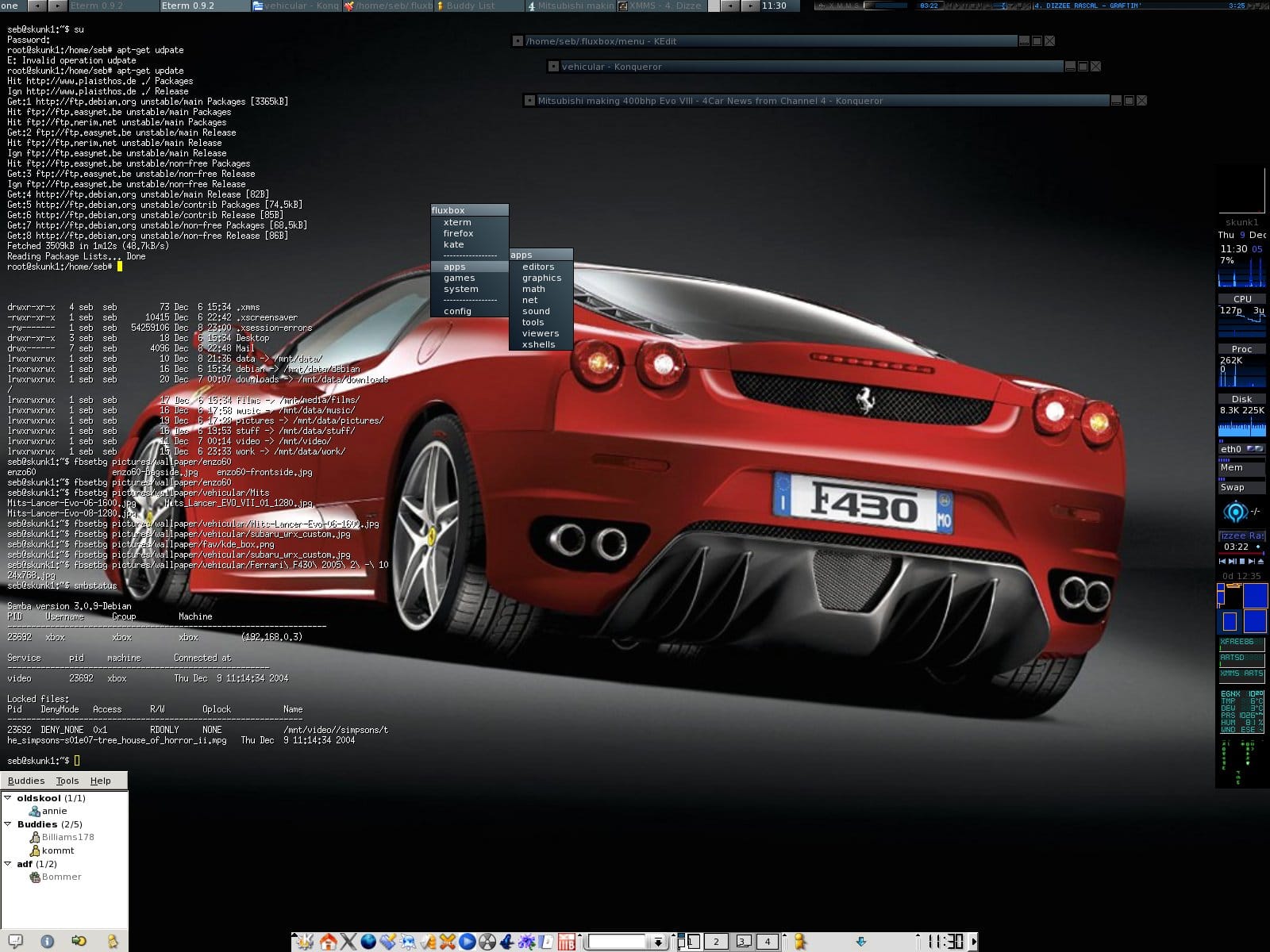Click the yellow figure icon at Buddy List bottom
The image size is (1270, 952).
113,941
